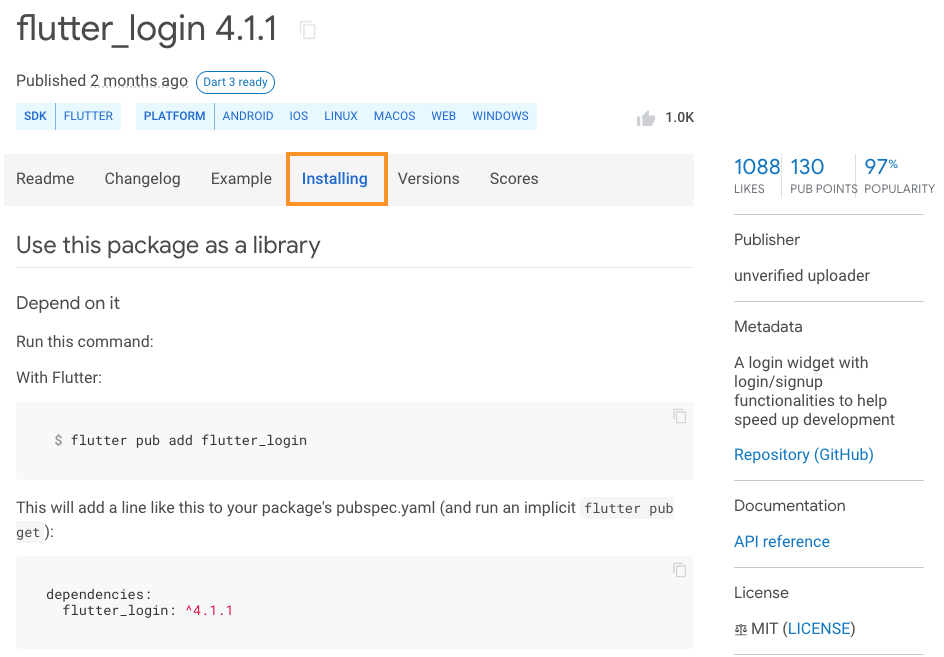
Task: Open the Example tab
Action: [x=241, y=179]
